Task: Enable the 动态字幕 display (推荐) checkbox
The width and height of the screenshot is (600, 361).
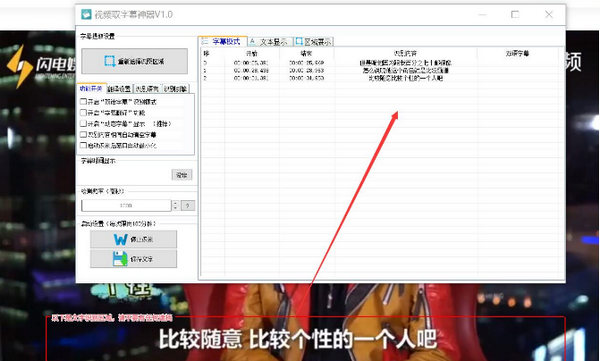Action: (x=83, y=124)
